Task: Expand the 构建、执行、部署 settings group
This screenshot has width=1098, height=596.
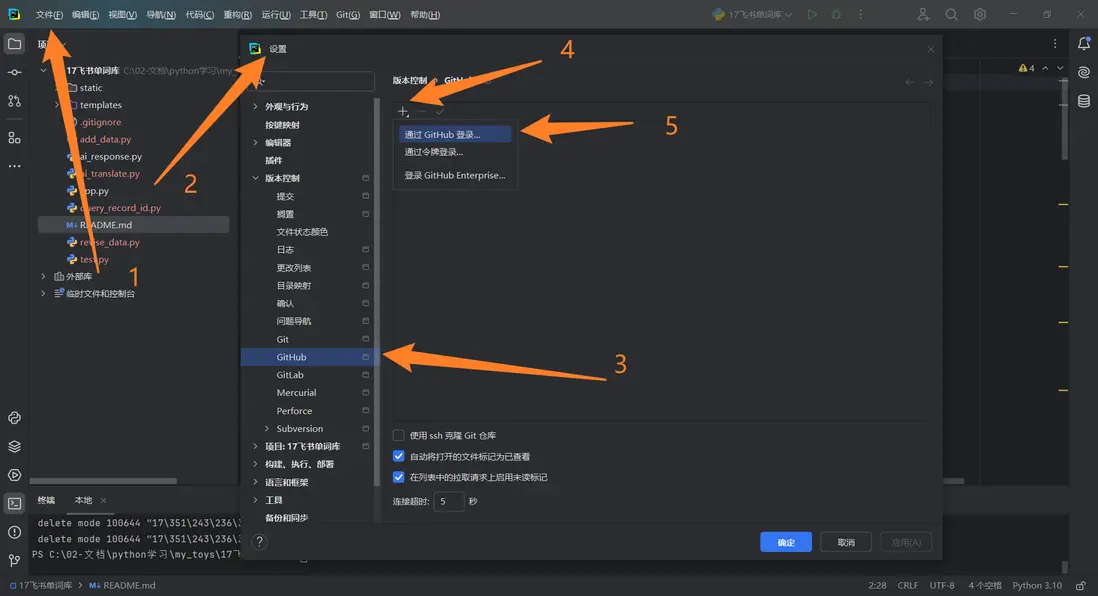Action: pyautogui.click(x=256, y=464)
